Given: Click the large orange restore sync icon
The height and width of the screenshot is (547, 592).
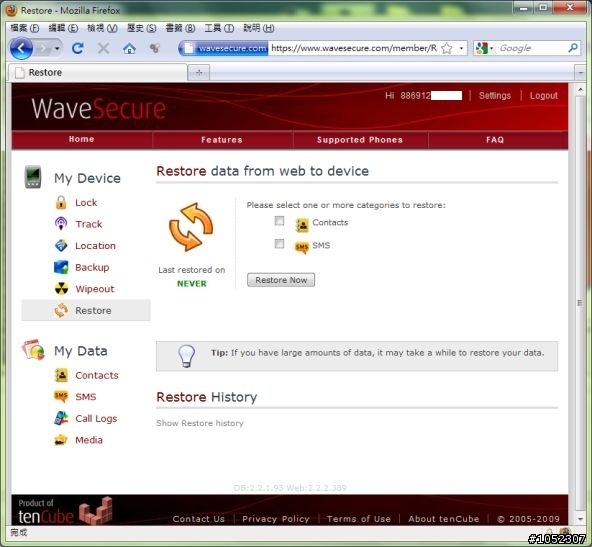Looking at the screenshot, I should click(191, 227).
